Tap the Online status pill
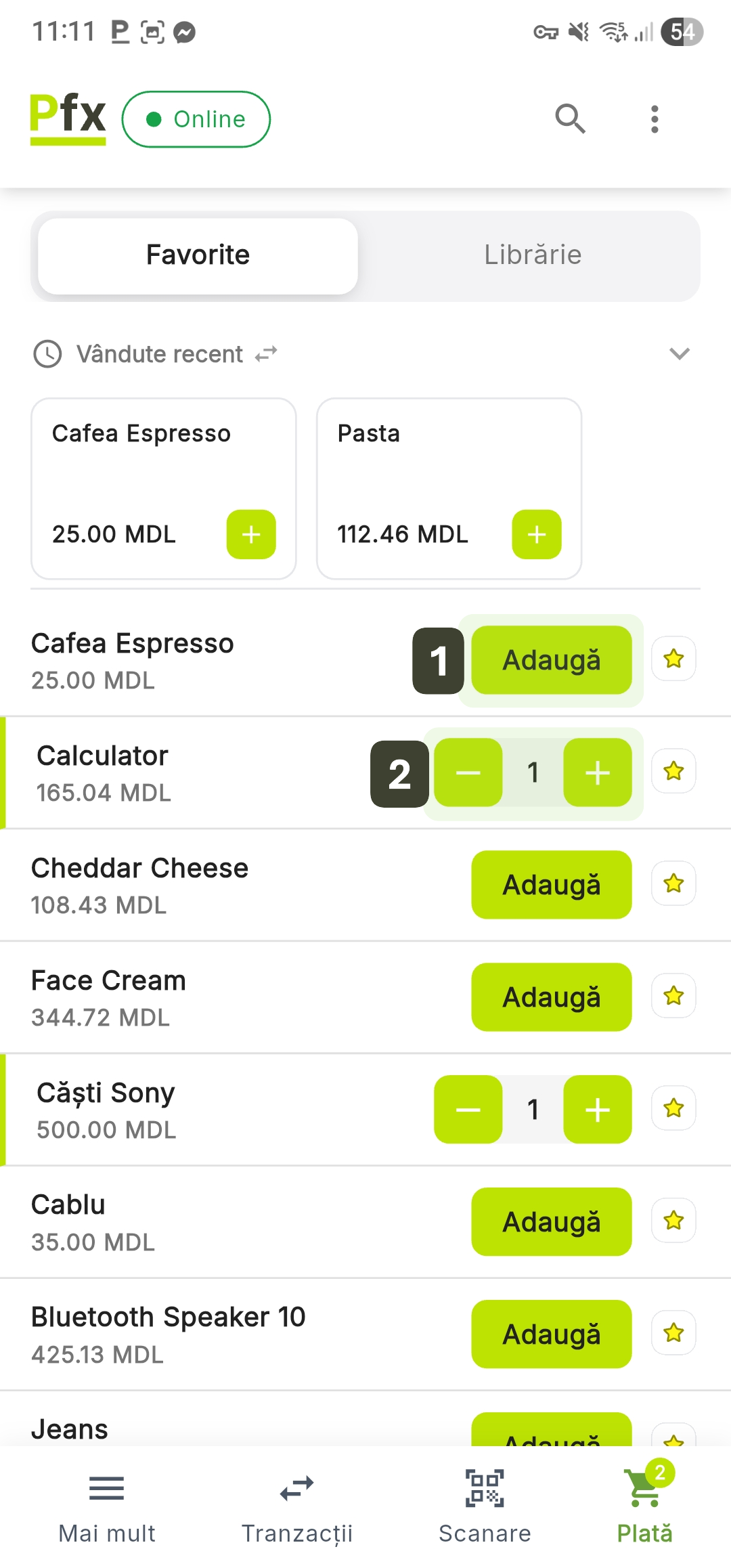Screen dimensions: 731x1568 point(196,119)
